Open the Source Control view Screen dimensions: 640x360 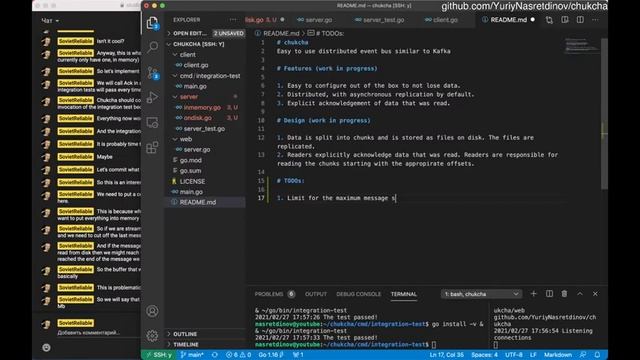click(x=152, y=73)
